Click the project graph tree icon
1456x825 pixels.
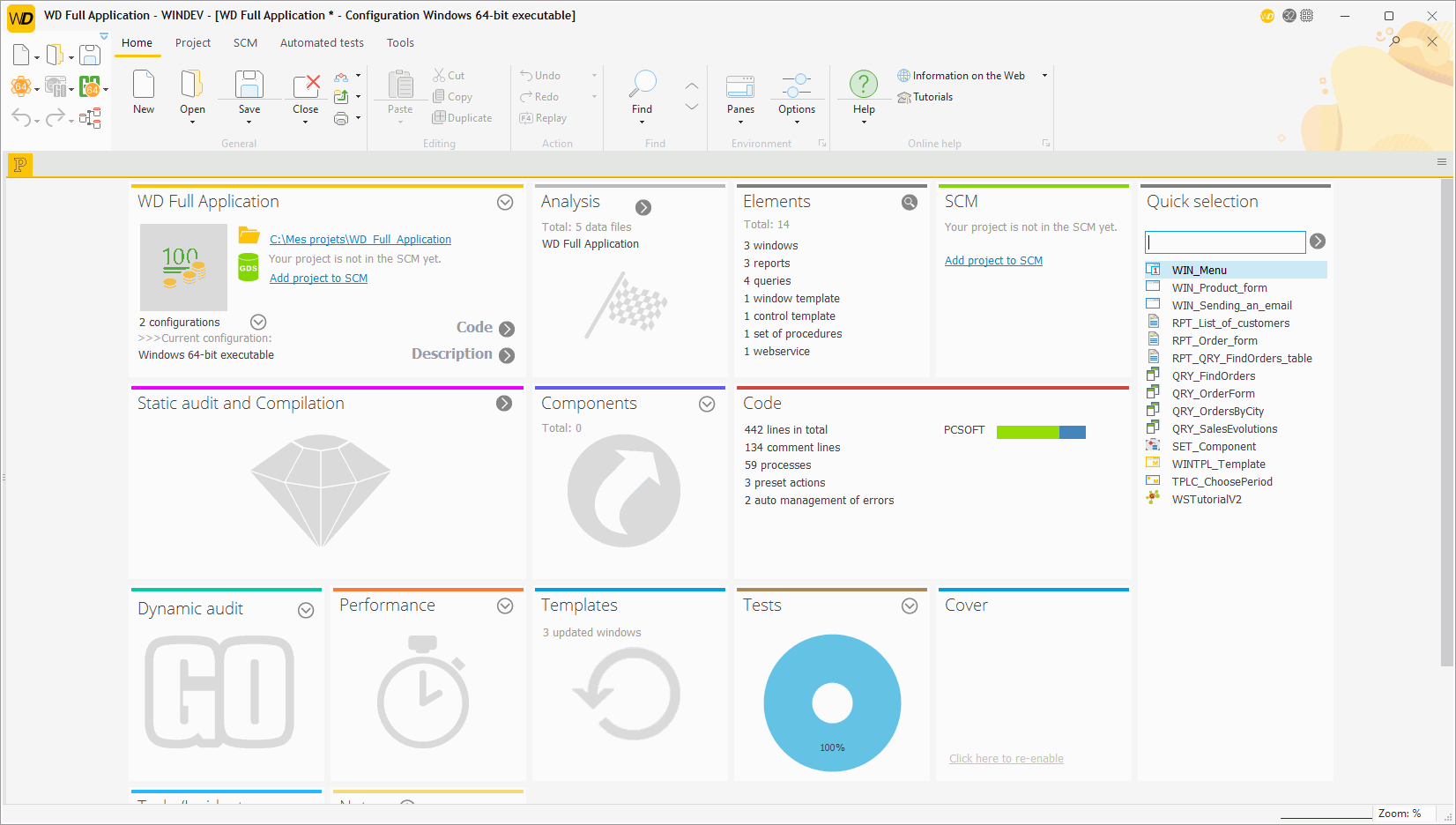point(90,117)
